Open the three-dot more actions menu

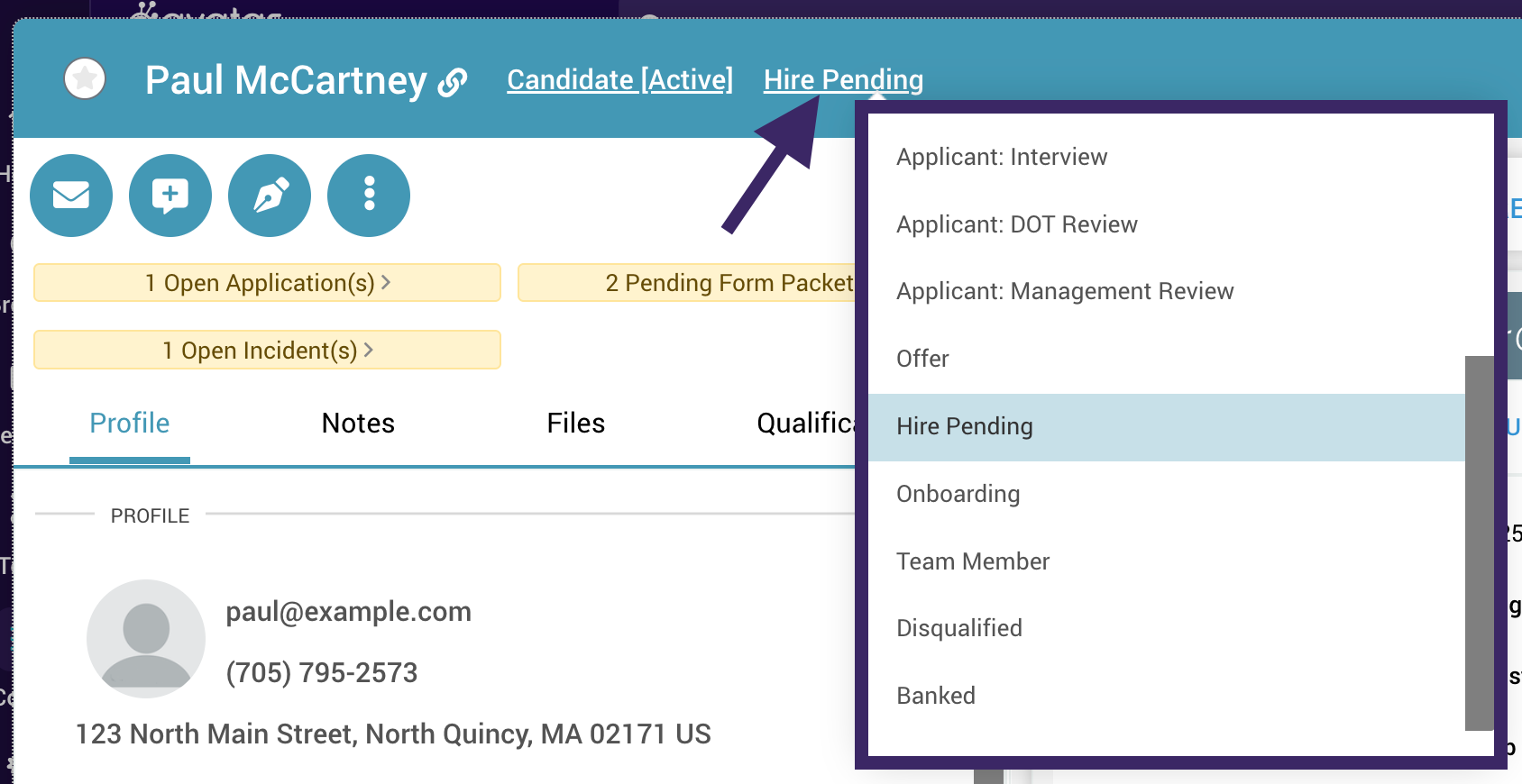(x=369, y=195)
